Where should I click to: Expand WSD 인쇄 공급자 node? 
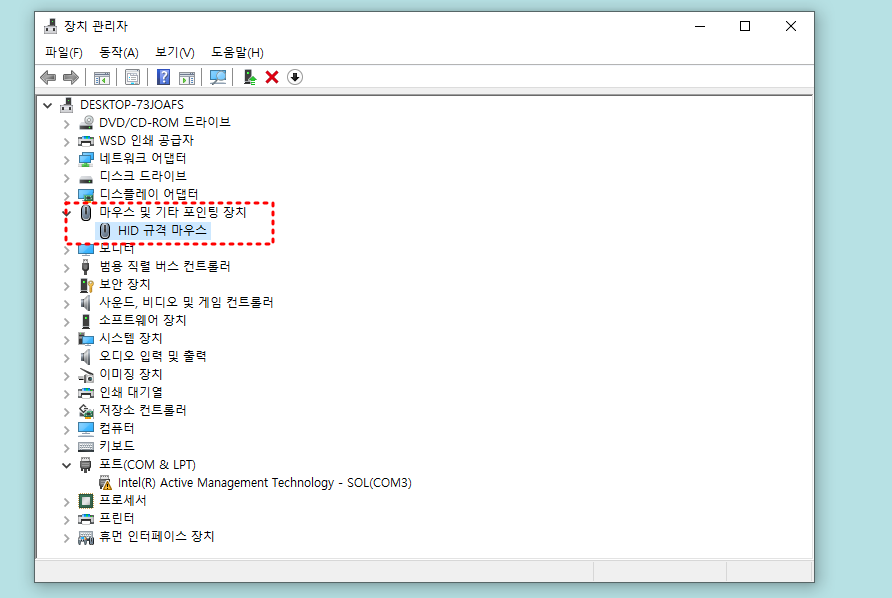click(x=67, y=141)
